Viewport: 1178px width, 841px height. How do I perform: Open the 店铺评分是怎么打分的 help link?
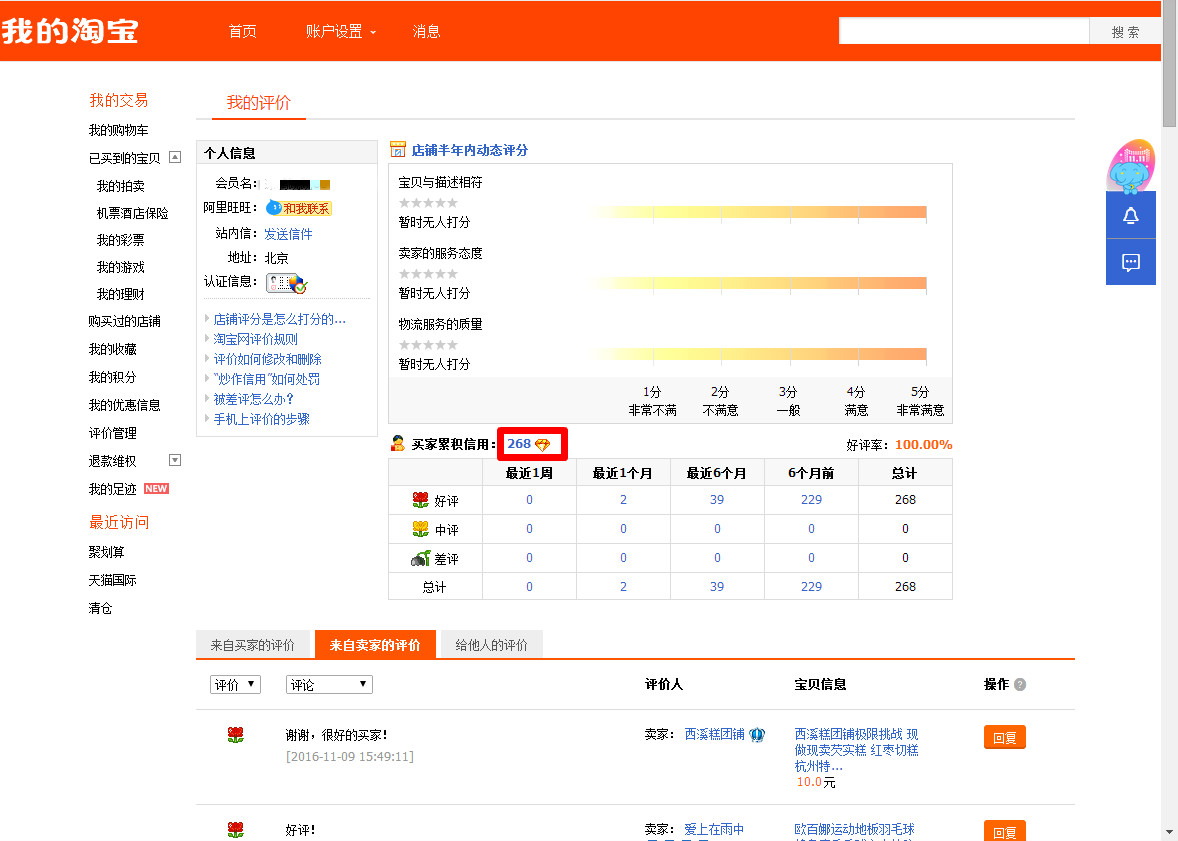pos(279,319)
